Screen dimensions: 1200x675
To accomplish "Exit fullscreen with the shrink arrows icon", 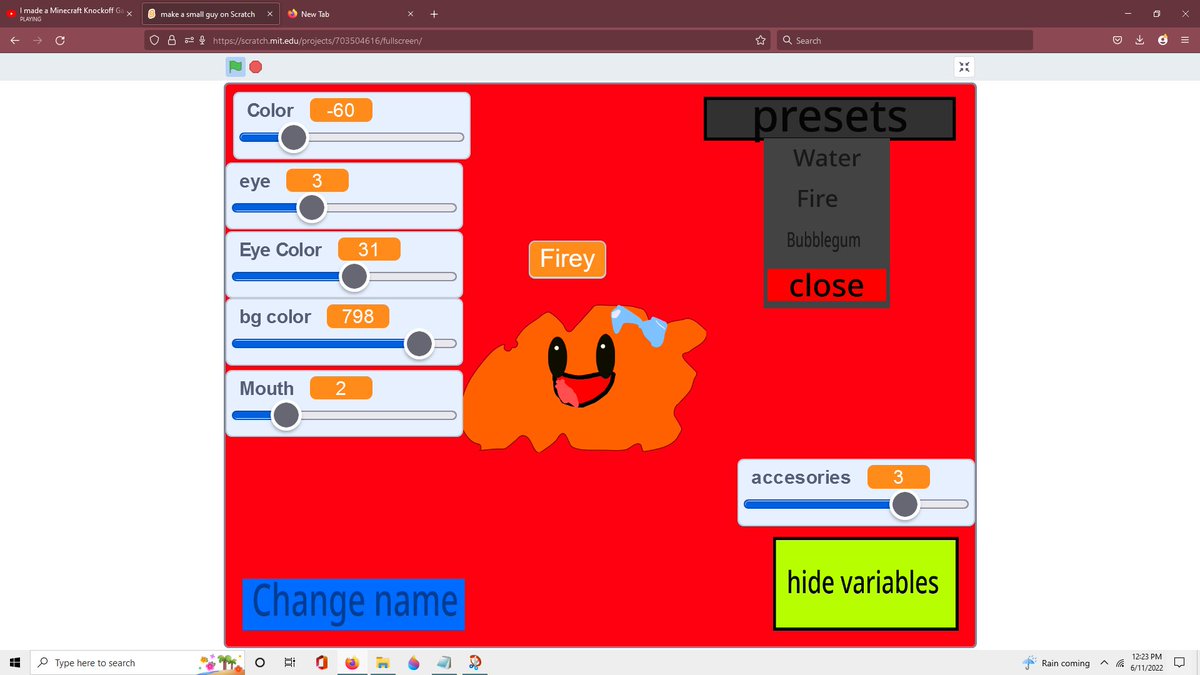I will [x=964, y=67].
